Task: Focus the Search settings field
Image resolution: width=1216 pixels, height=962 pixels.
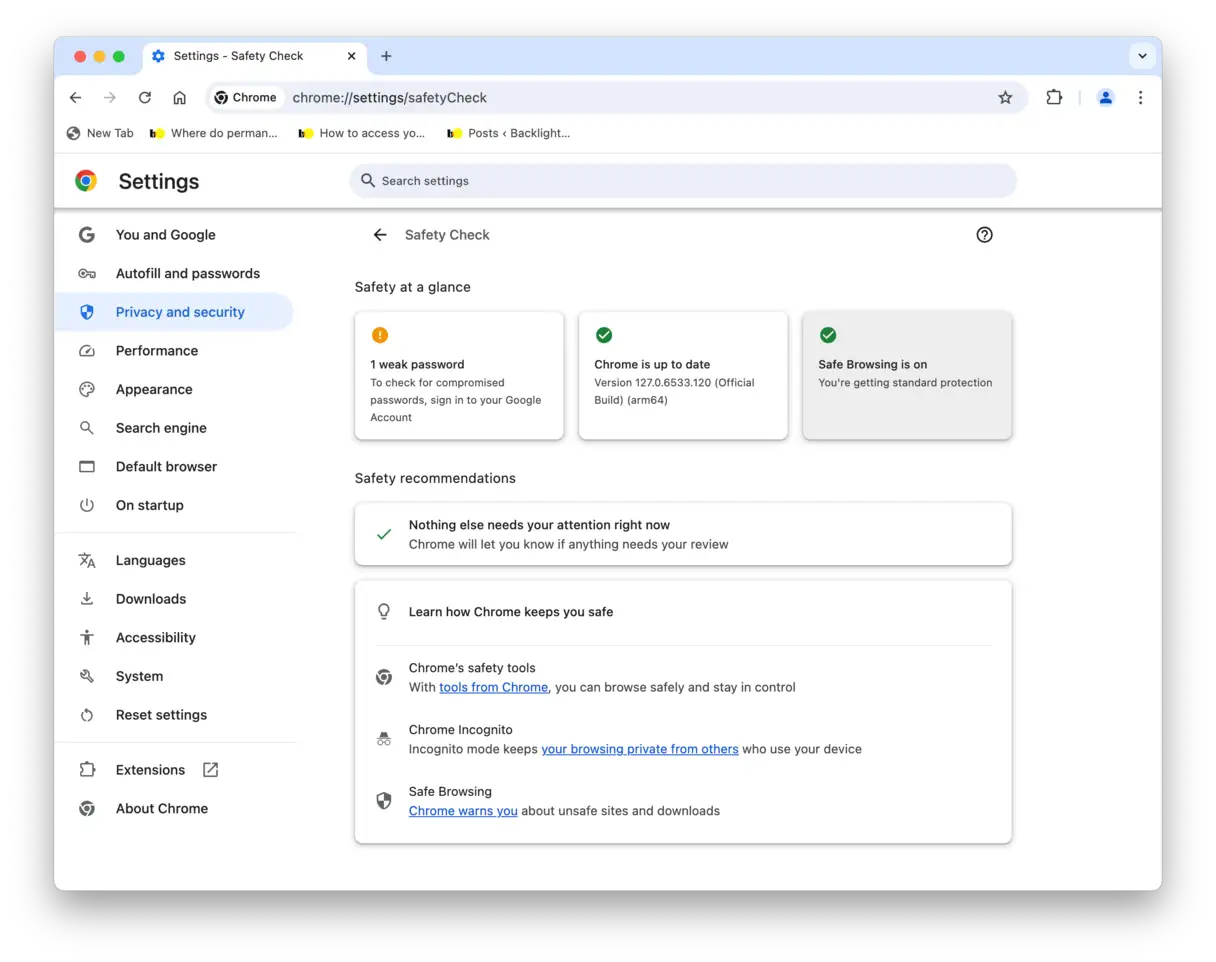Action: pyautogui.click(x=683, y=181)
